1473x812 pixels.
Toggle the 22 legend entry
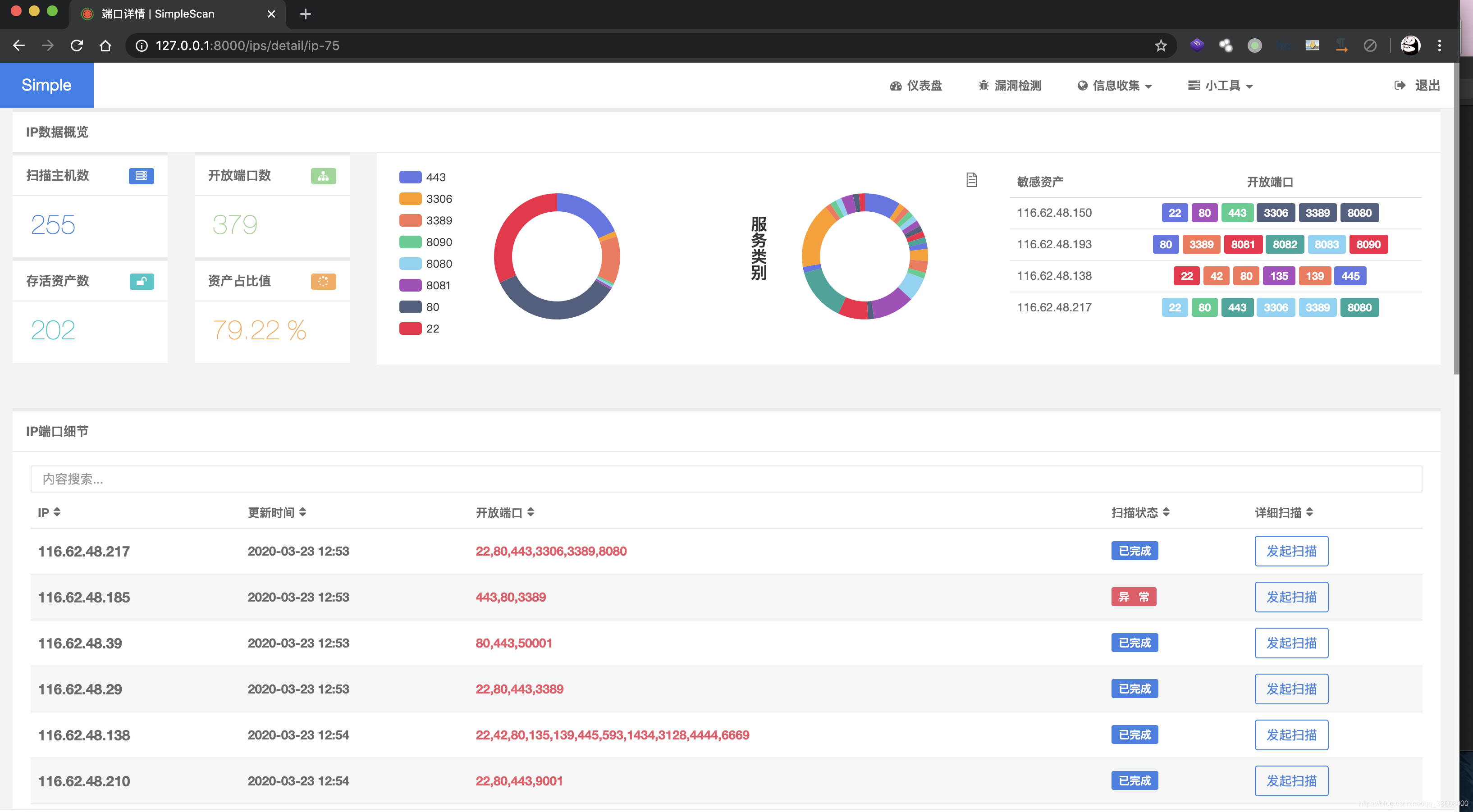(419, 329)
